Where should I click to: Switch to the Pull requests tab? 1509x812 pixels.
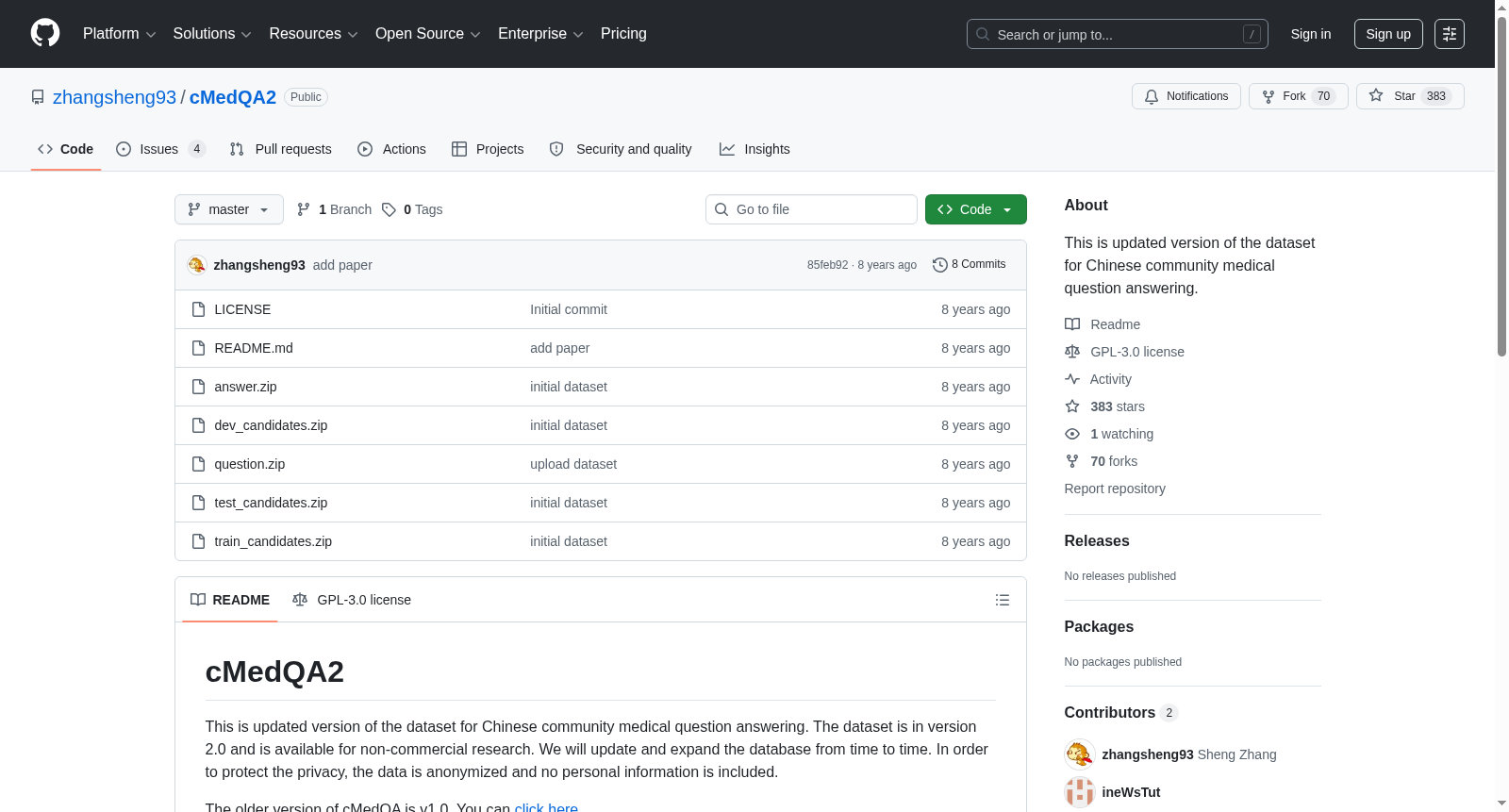[281, 149]
